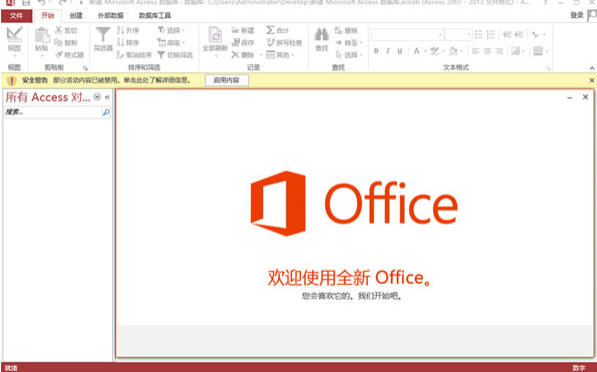
Task: Click 登录 (Sign in)
Action: point(577,15)
